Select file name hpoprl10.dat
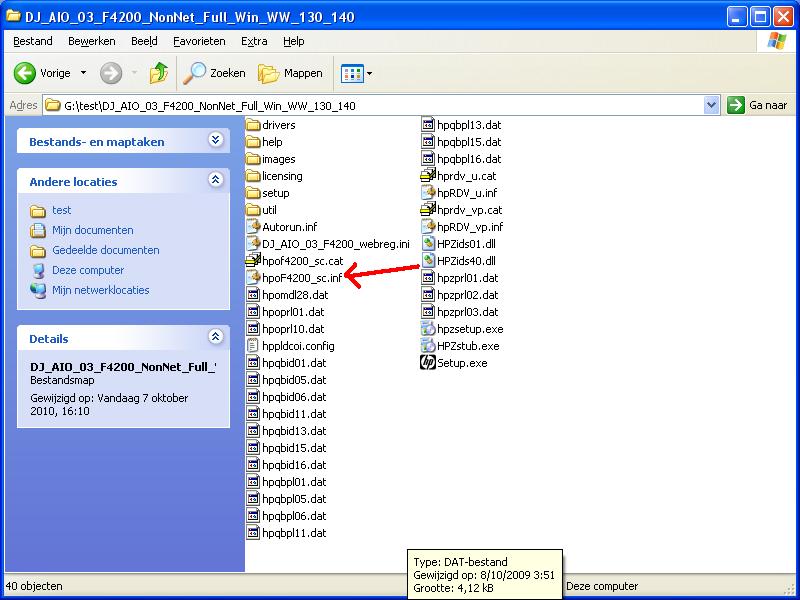The image size is (800, 600). (x=293, y=329)
